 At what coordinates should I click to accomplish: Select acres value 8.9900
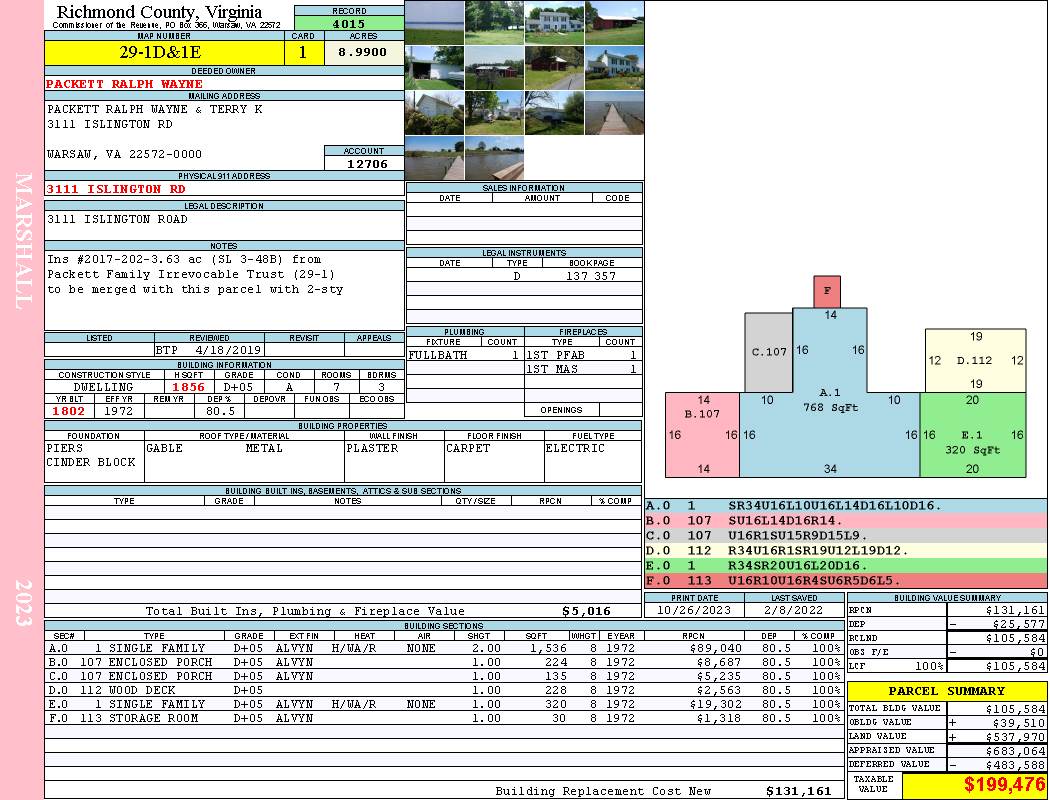coord(363,52)
